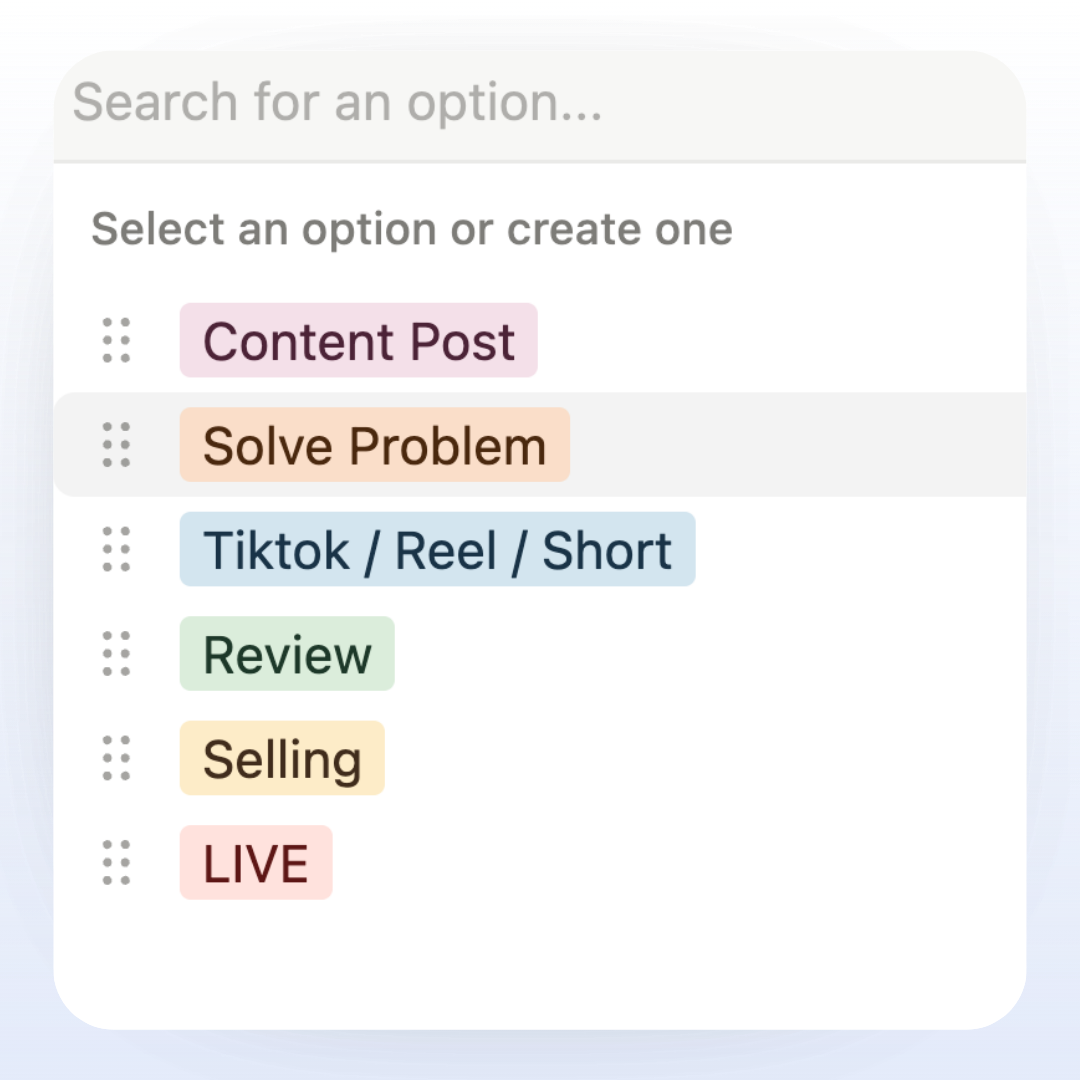The width and height of the screenshot is (1080, 1080).
Task: Click the drag handle beside Selling
Action: (117, 758)
